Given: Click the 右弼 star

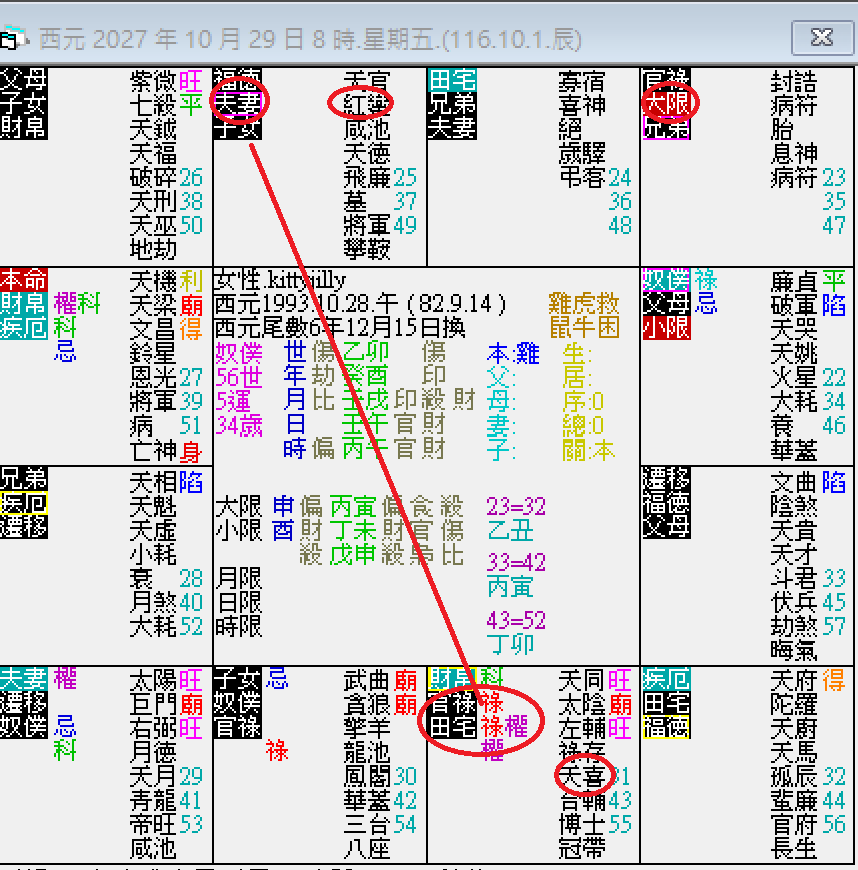Looking at the screenshot, I should pos(153,729).
